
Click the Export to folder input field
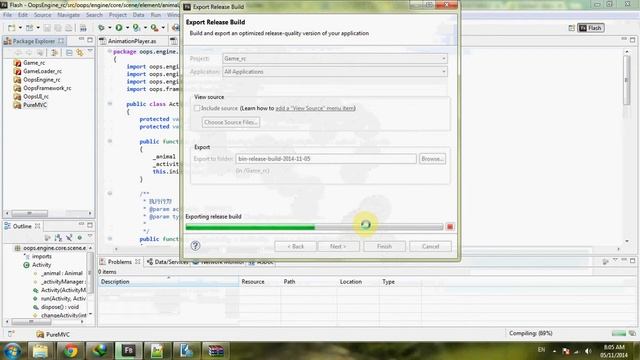pos(326,159)
